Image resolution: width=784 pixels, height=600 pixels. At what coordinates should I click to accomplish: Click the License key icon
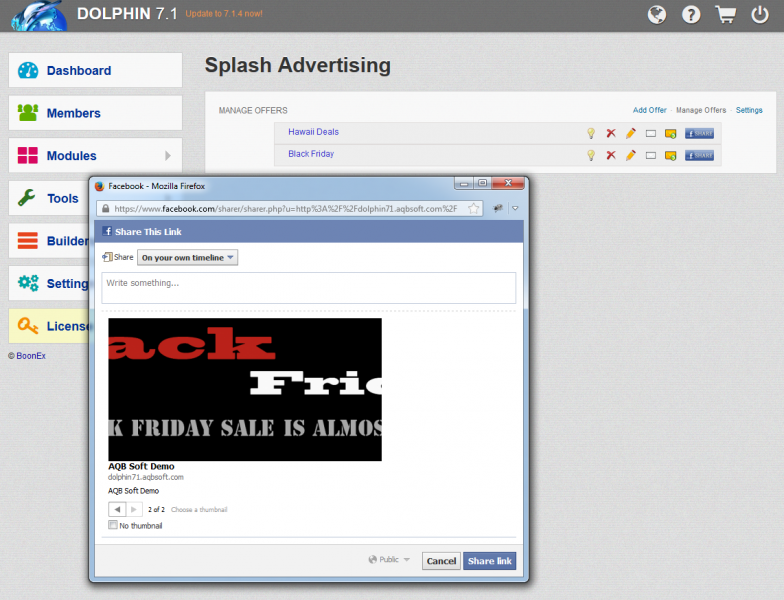coord(28,326)
